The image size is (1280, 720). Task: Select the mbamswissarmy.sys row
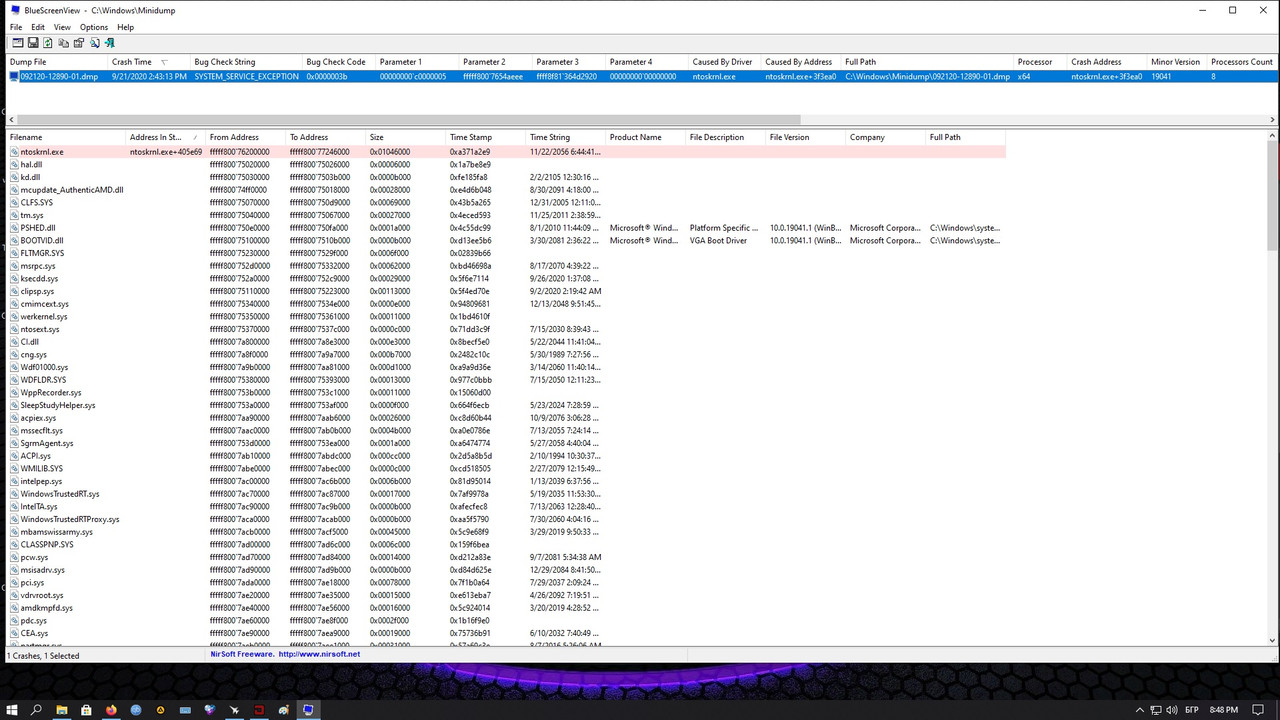tap(506, 532)
